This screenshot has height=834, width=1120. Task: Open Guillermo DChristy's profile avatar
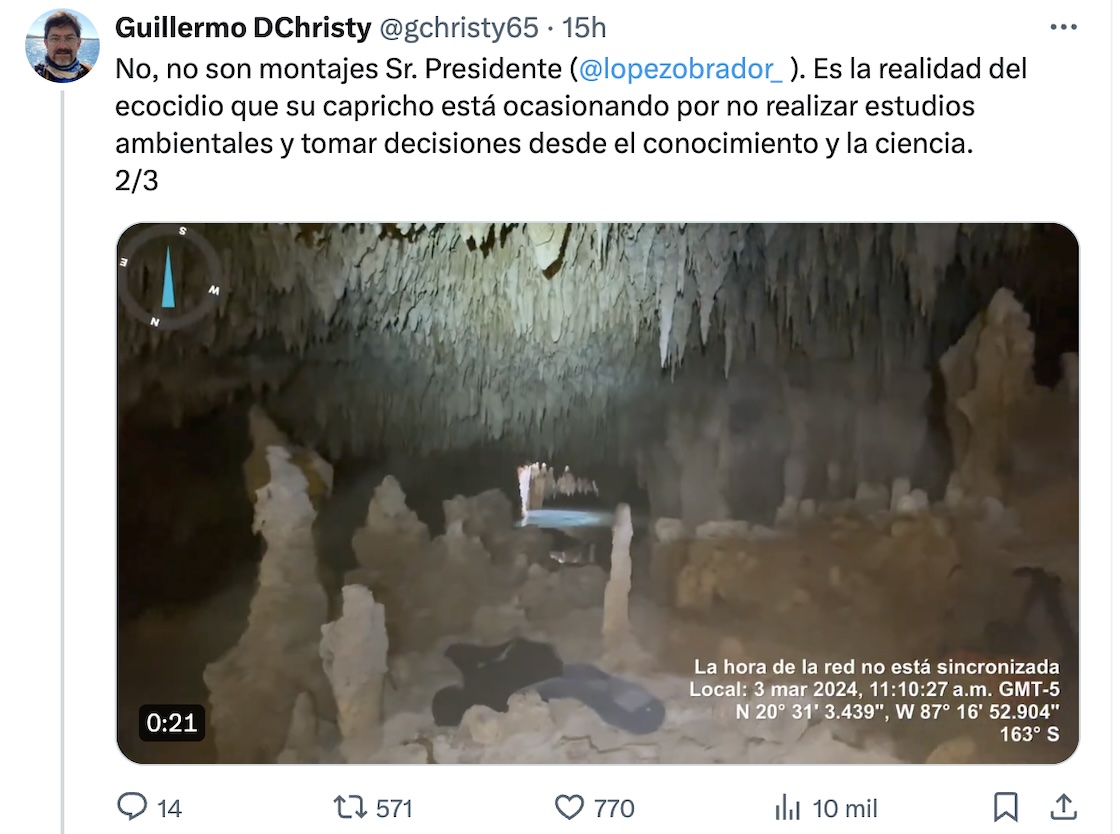62,46
